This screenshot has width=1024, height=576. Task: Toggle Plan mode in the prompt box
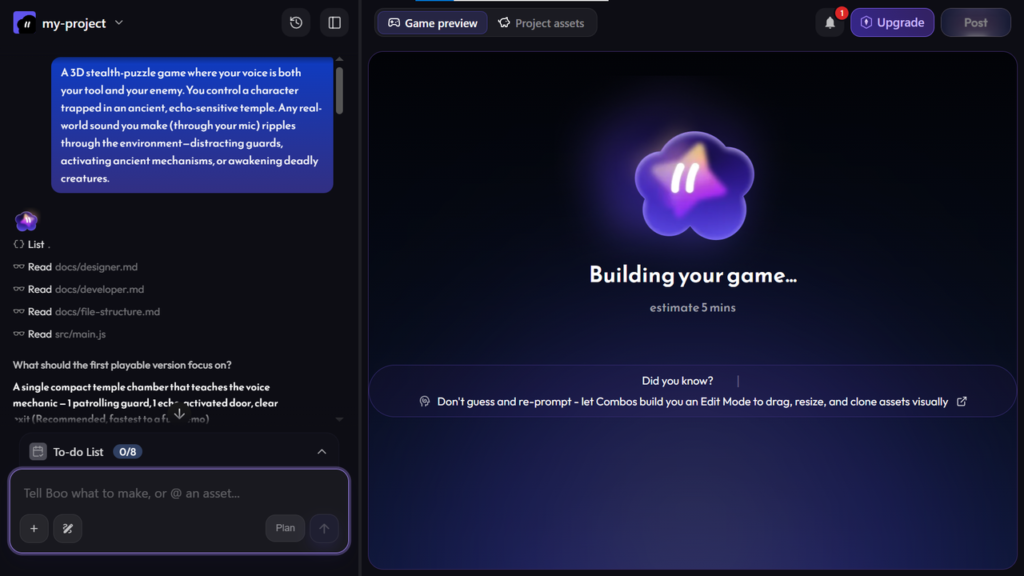pyautogui.click(x=285, y=528)
